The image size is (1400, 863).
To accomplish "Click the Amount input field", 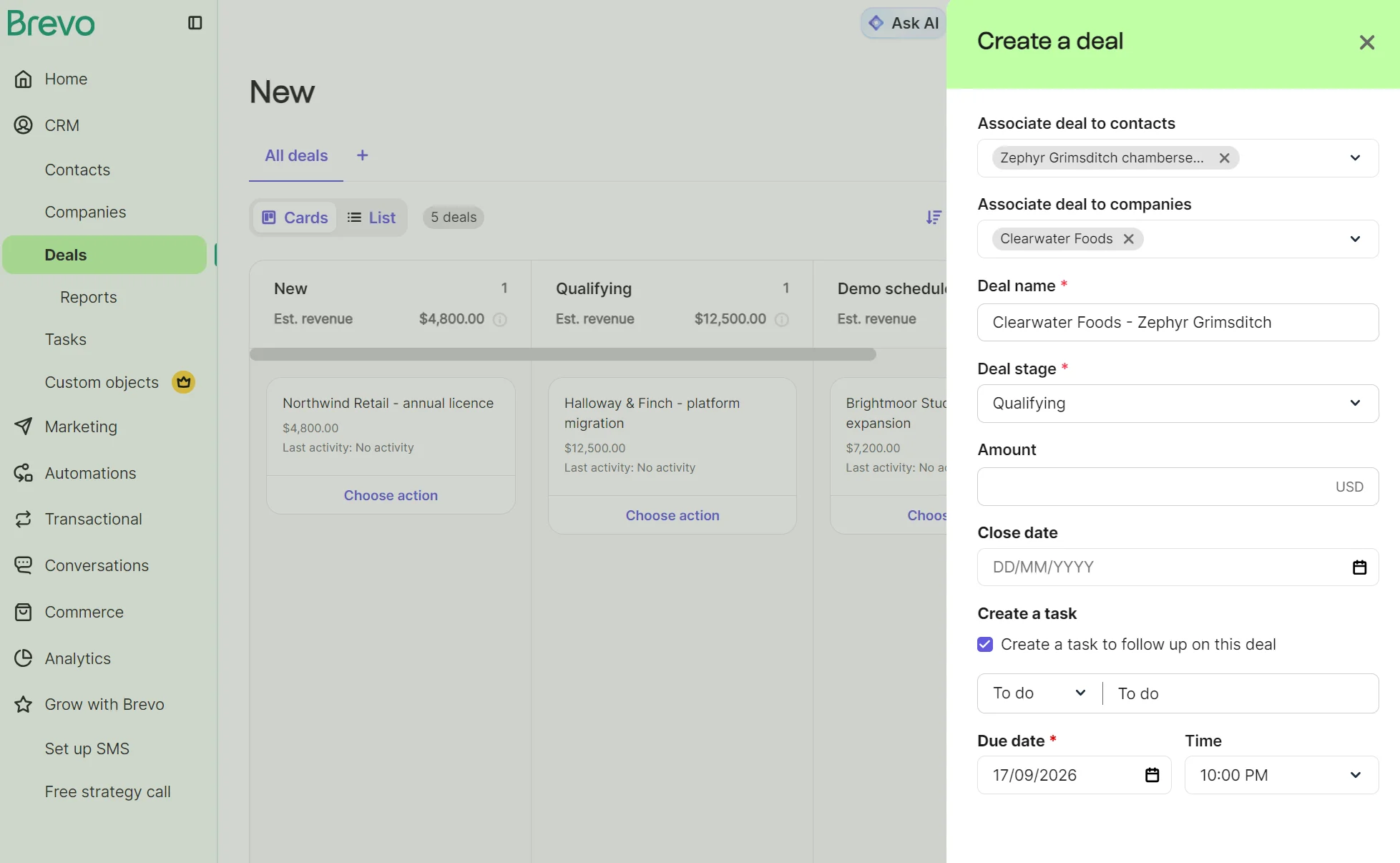I will pos(1178,487).
